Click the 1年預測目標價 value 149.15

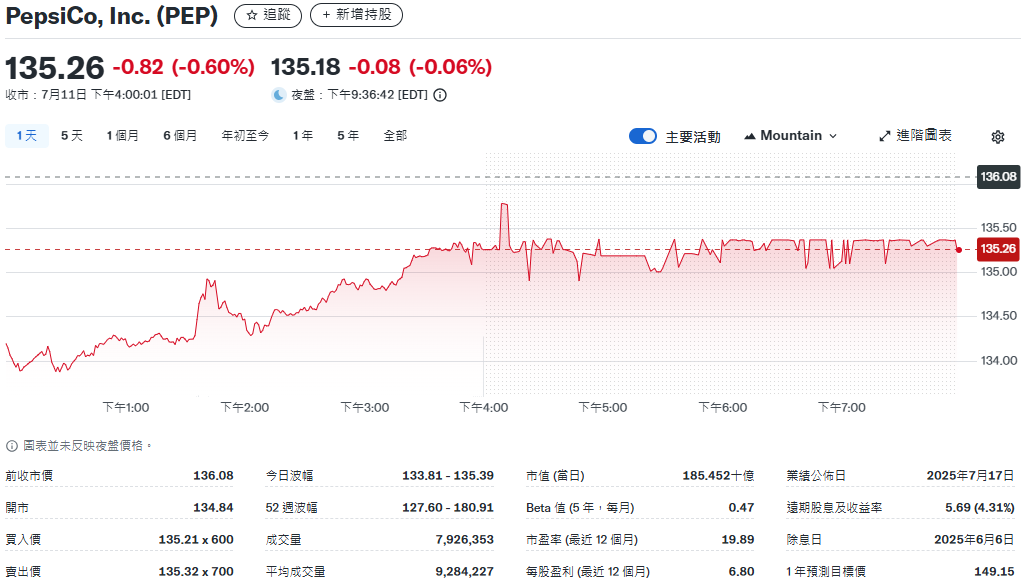pyautogui.click(x=994, y=572)
